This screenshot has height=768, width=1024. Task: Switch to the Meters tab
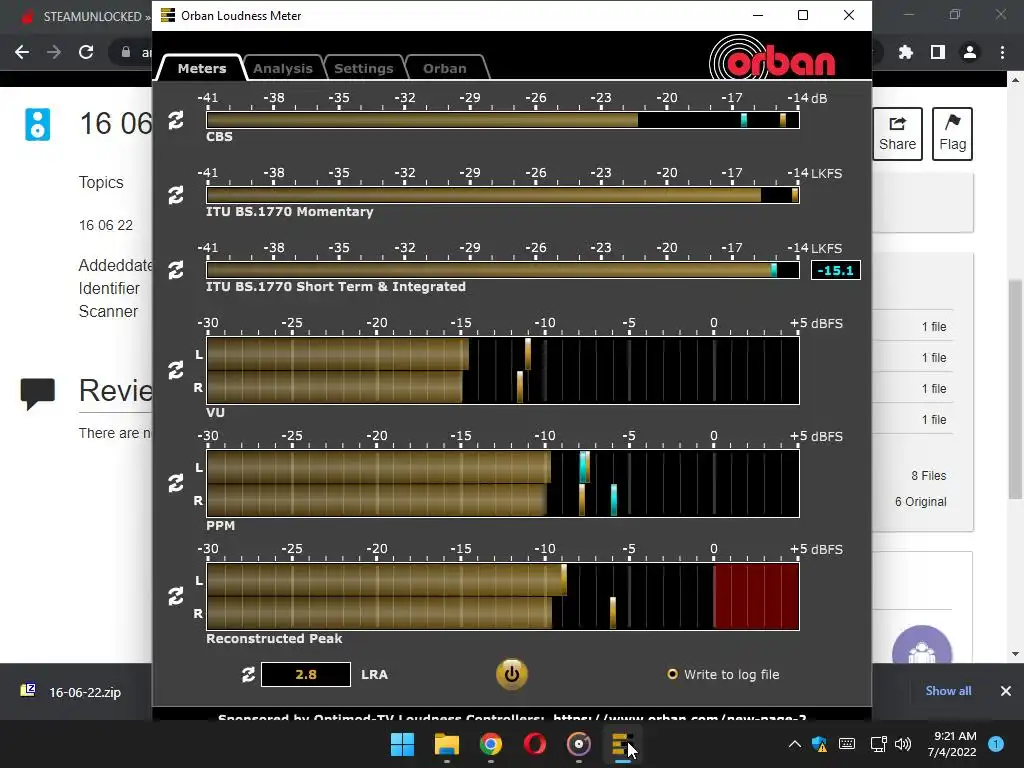[x=202, y=68]
